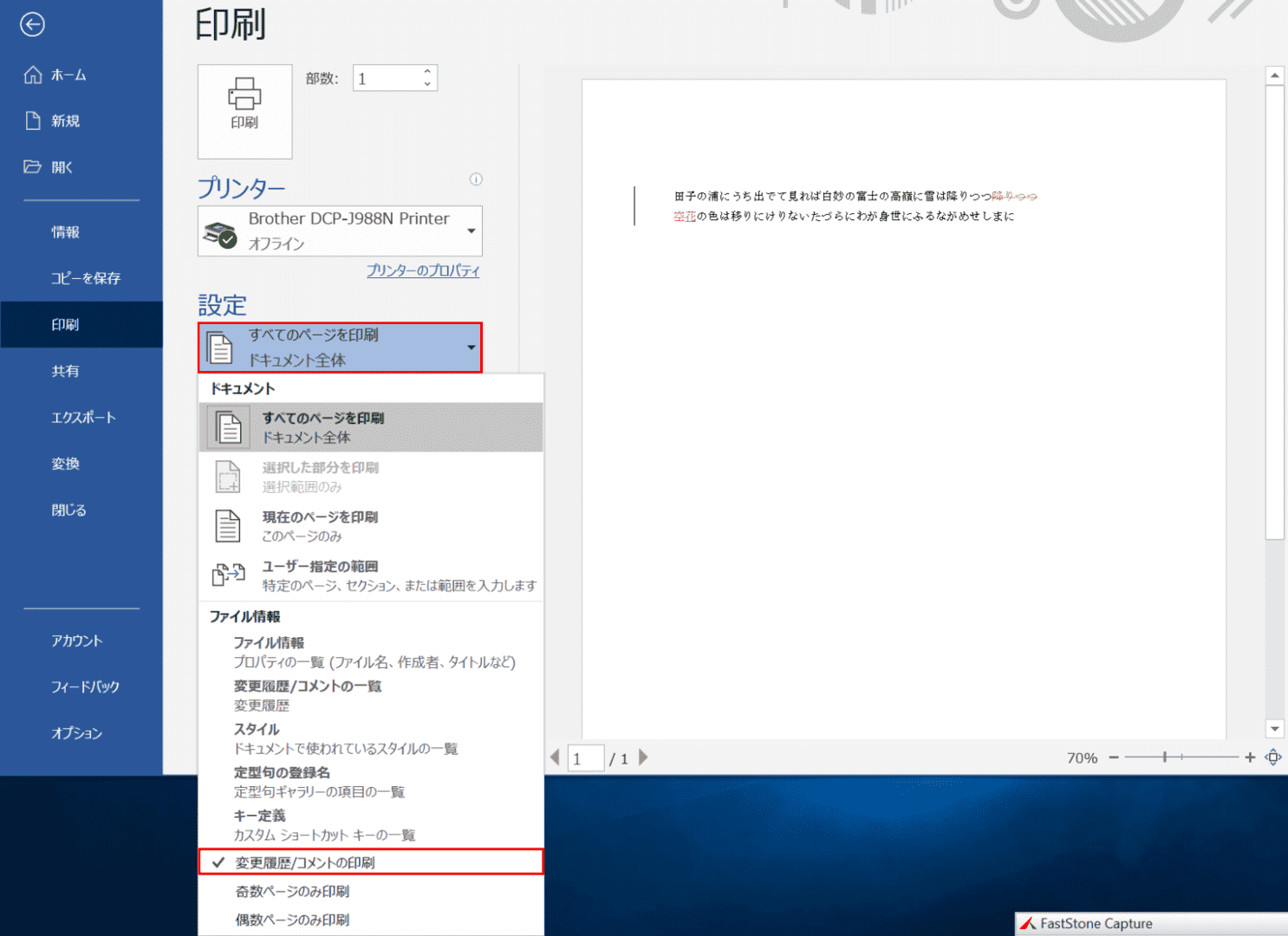
Task: Click the zoom slider handle
Action: pyautogui.click(x=1165, y=757)
